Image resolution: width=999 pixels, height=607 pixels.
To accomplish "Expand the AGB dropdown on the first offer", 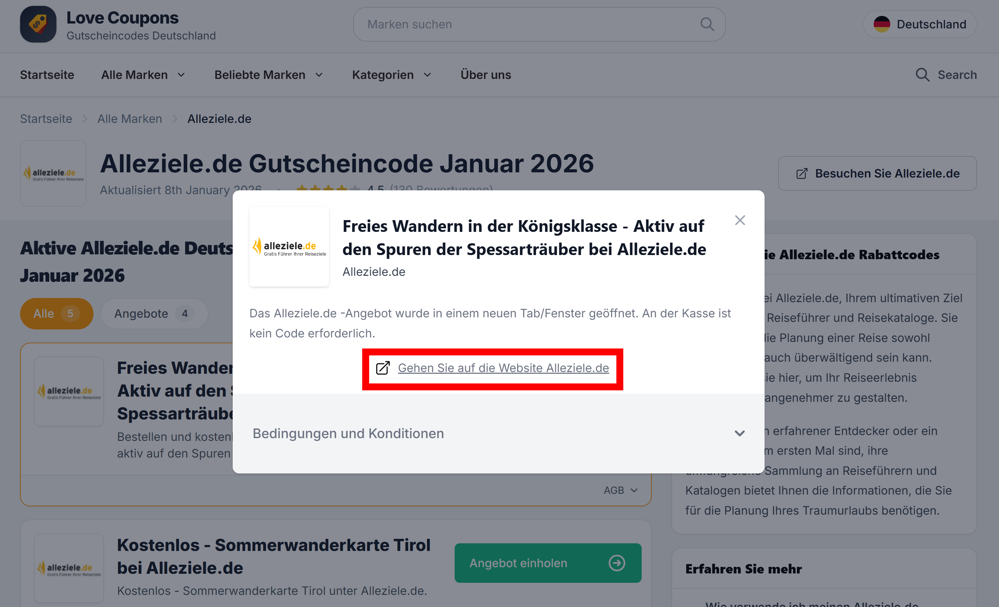I will coord(621,490).
